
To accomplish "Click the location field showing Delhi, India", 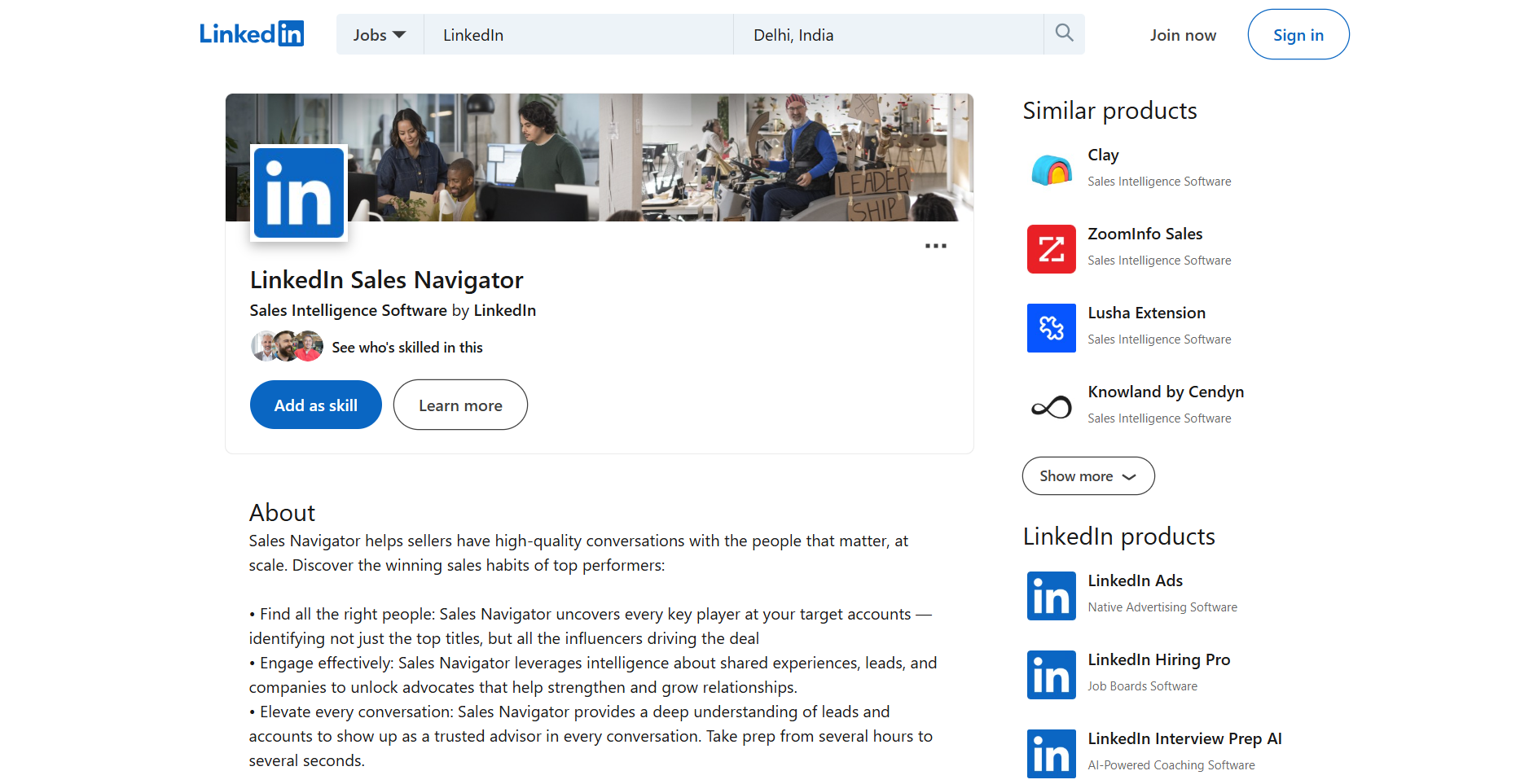I will pos(889,34).
